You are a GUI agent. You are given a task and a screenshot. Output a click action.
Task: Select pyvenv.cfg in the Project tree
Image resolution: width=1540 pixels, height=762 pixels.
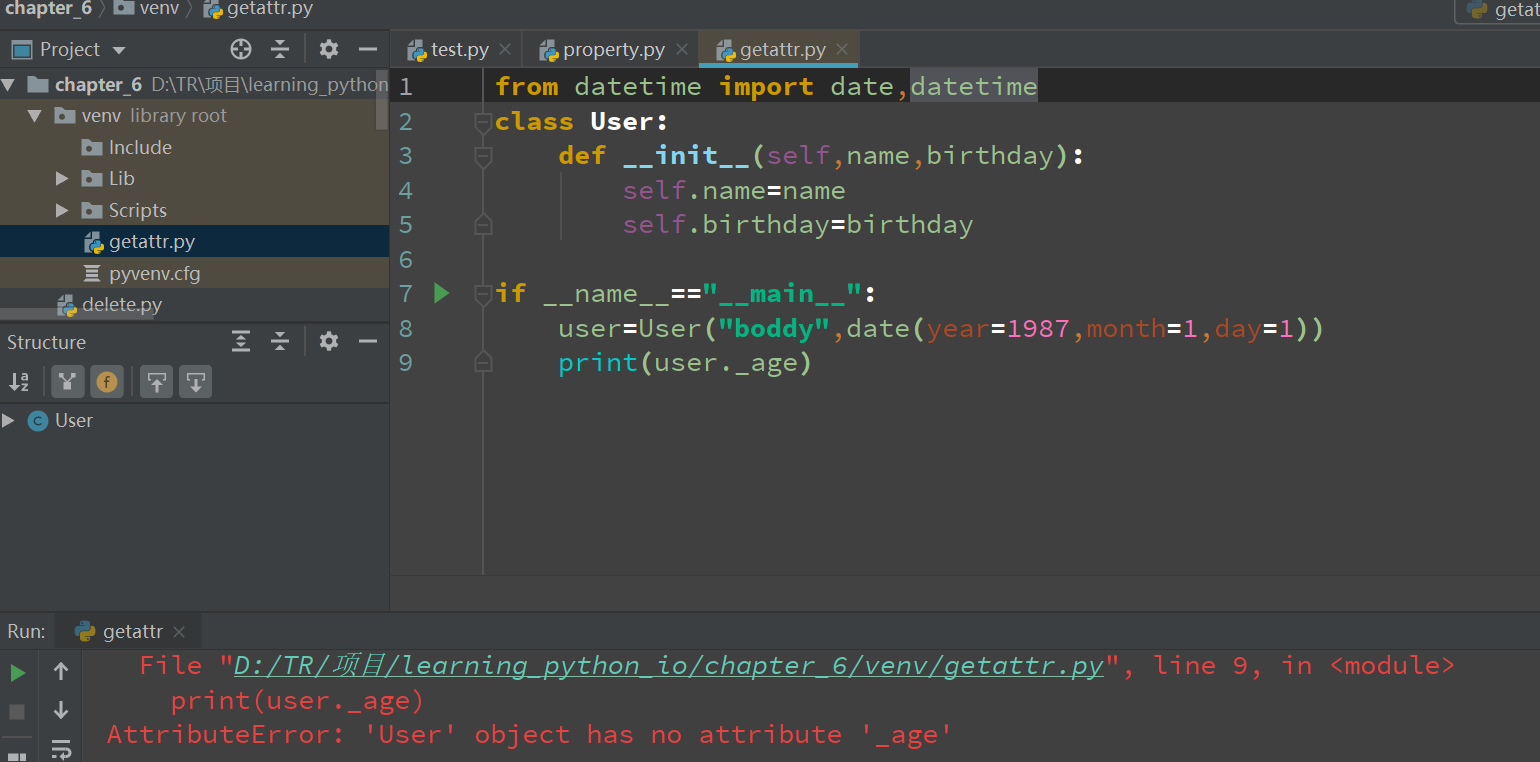(194, 274)
